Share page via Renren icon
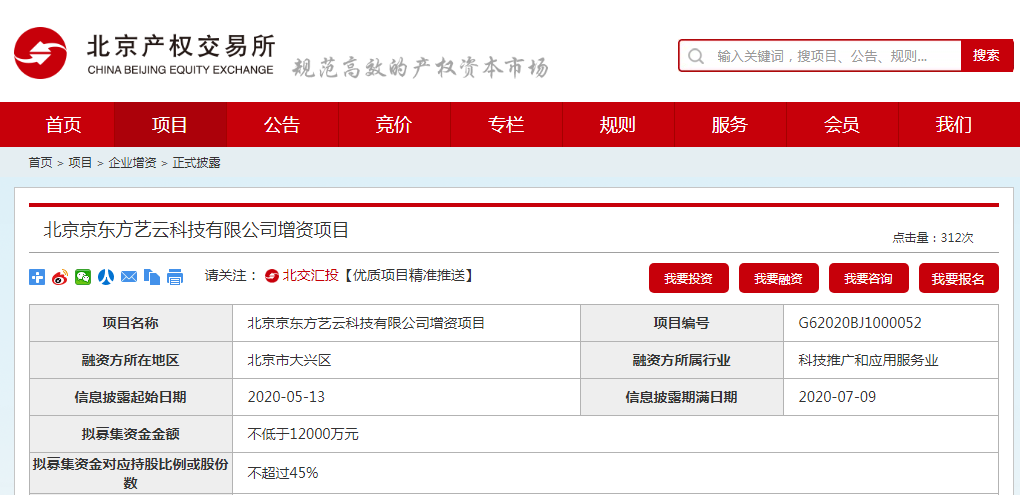The height and width of the screenshot is (495, 1020). point(106,276)
